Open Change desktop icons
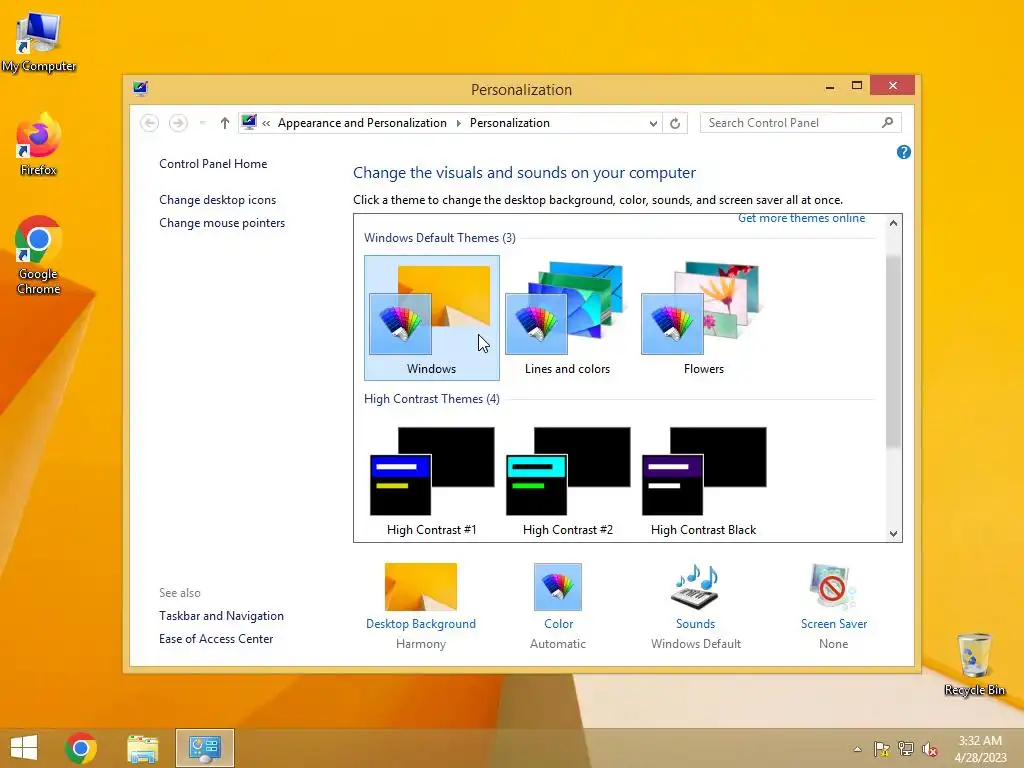The height and width of the screenshot is (768, 1024). [x=217, y=200]
